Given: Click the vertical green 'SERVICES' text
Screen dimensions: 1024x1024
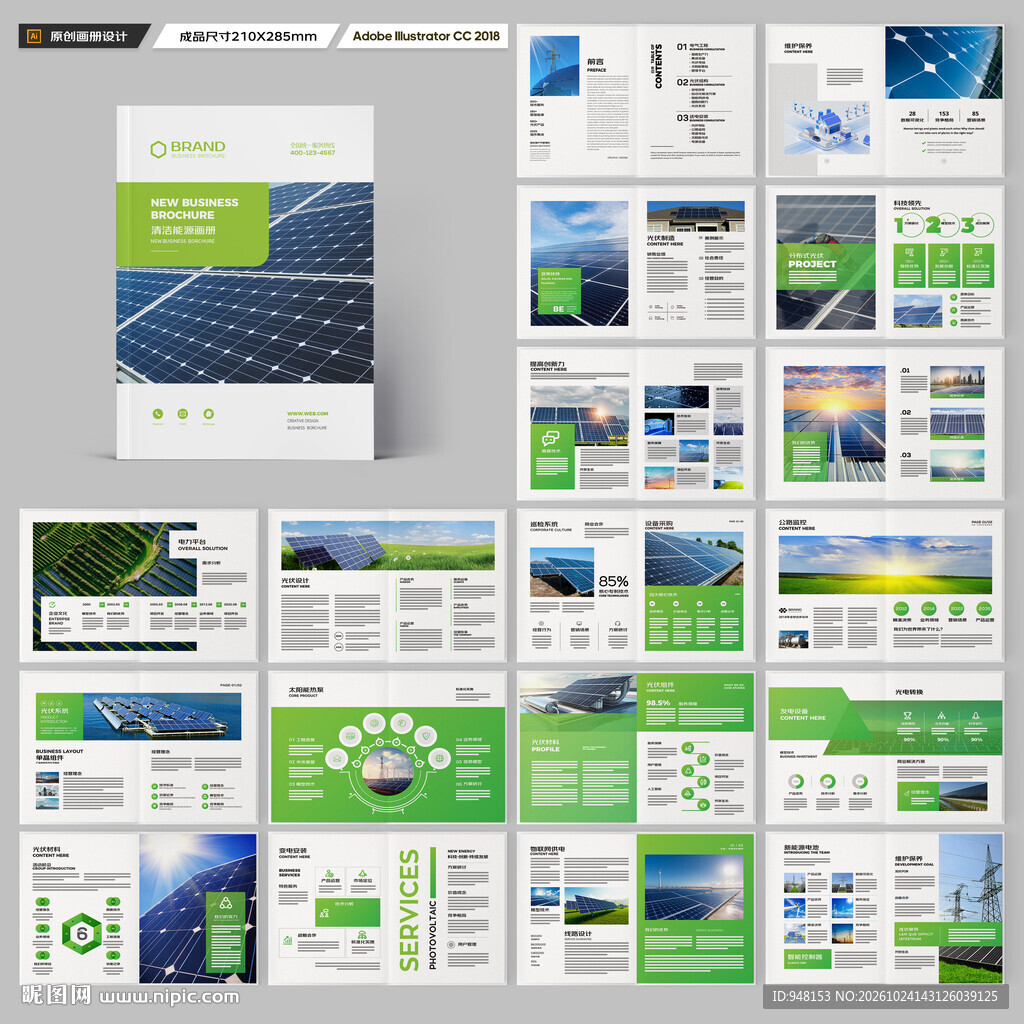Looking at the screenshot, I should click(409, 910).
